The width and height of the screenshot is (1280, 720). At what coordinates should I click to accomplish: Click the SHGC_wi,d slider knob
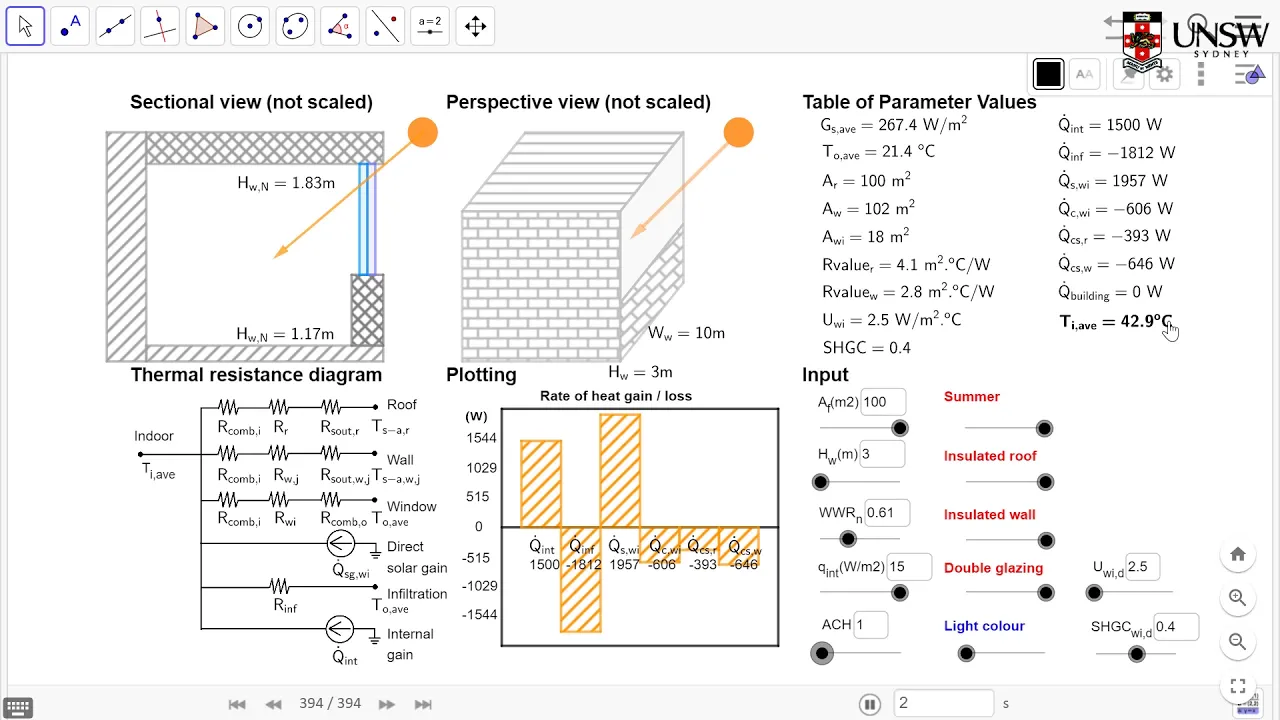pyautogui.click(x=1136, y=654)
